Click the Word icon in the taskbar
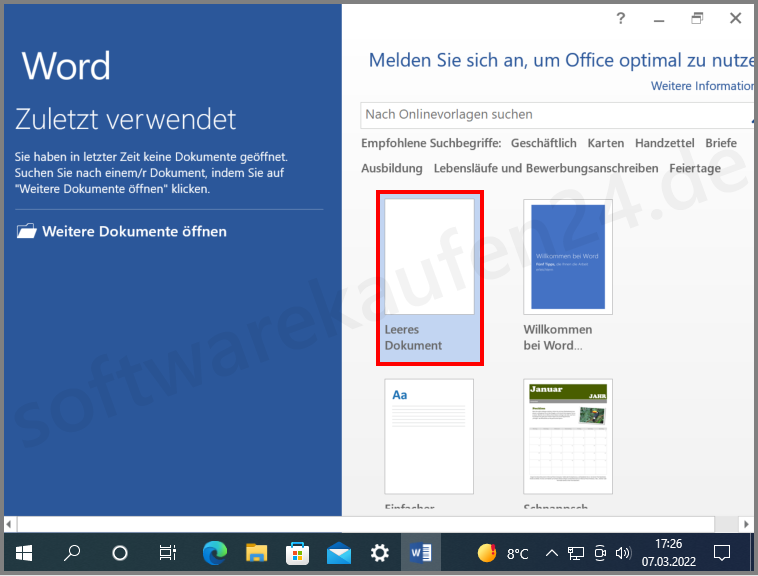Image resolution: width=758 pixels, height=576 pixels. (421, 553)
